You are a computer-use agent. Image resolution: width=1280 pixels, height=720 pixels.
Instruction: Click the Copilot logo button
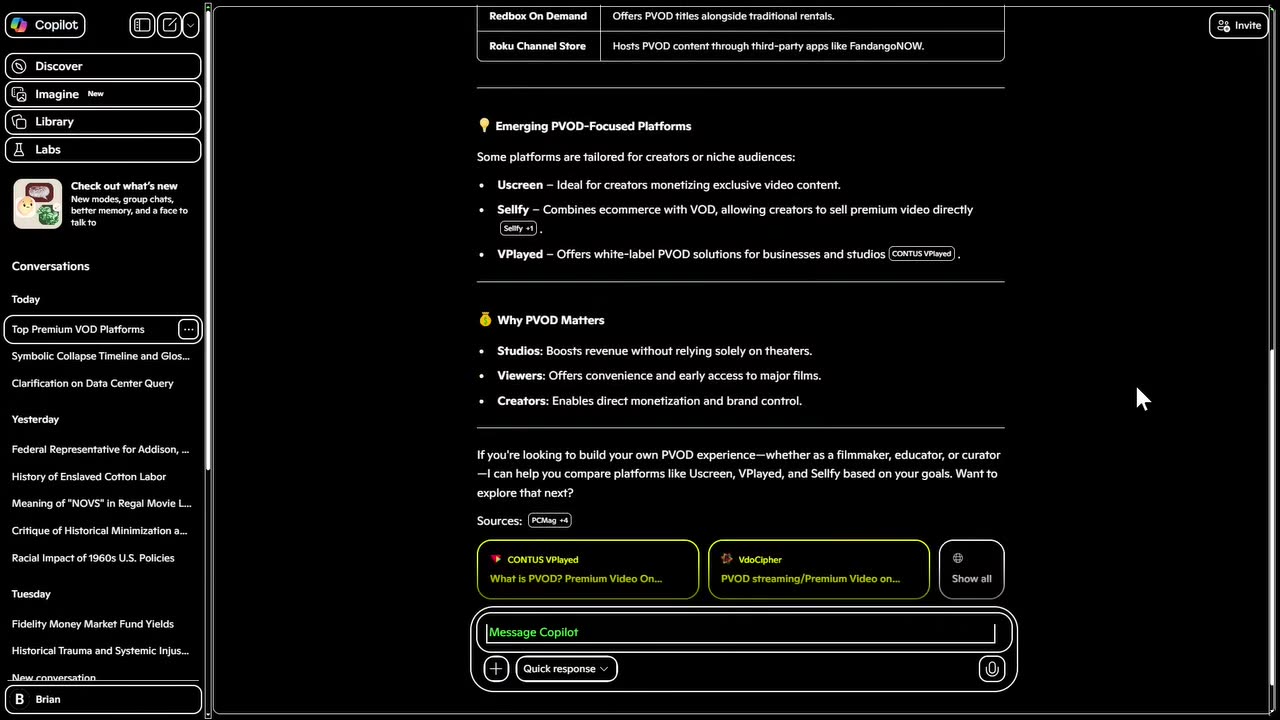pos(45,25)
